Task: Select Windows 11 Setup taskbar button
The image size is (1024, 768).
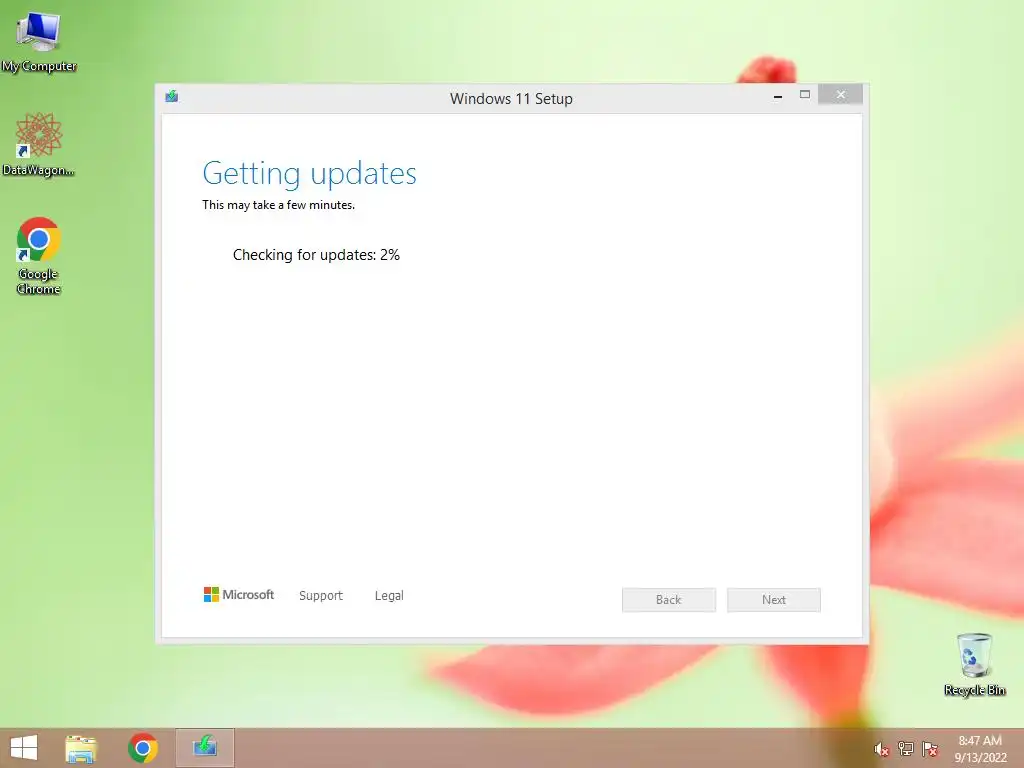Action: [204, 748]
